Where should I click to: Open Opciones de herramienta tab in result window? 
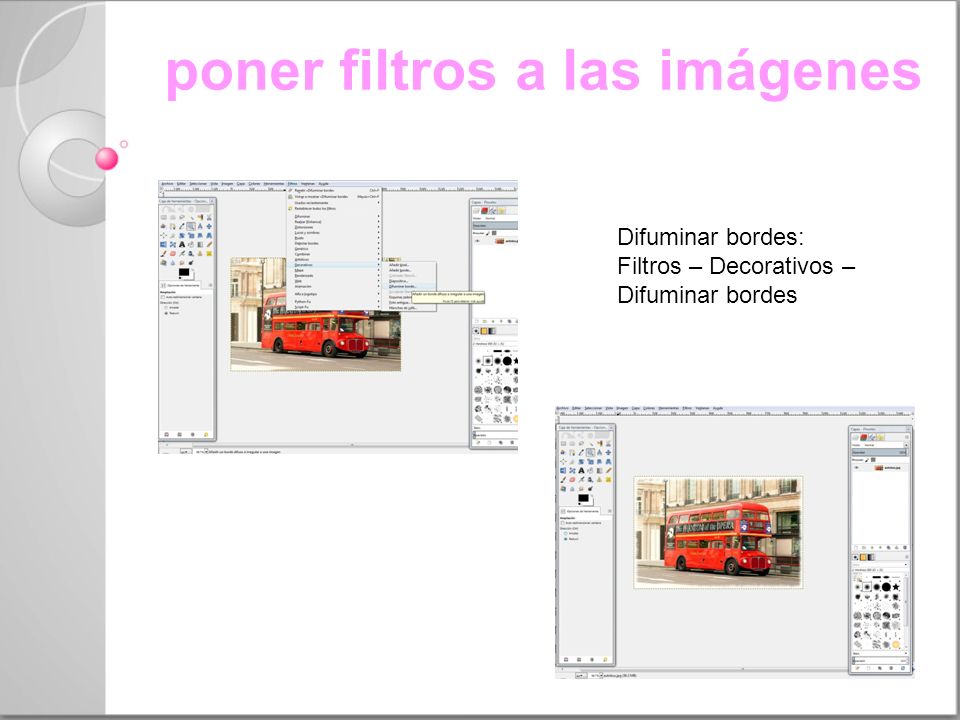pyautogui.click(x=580, y=511)
